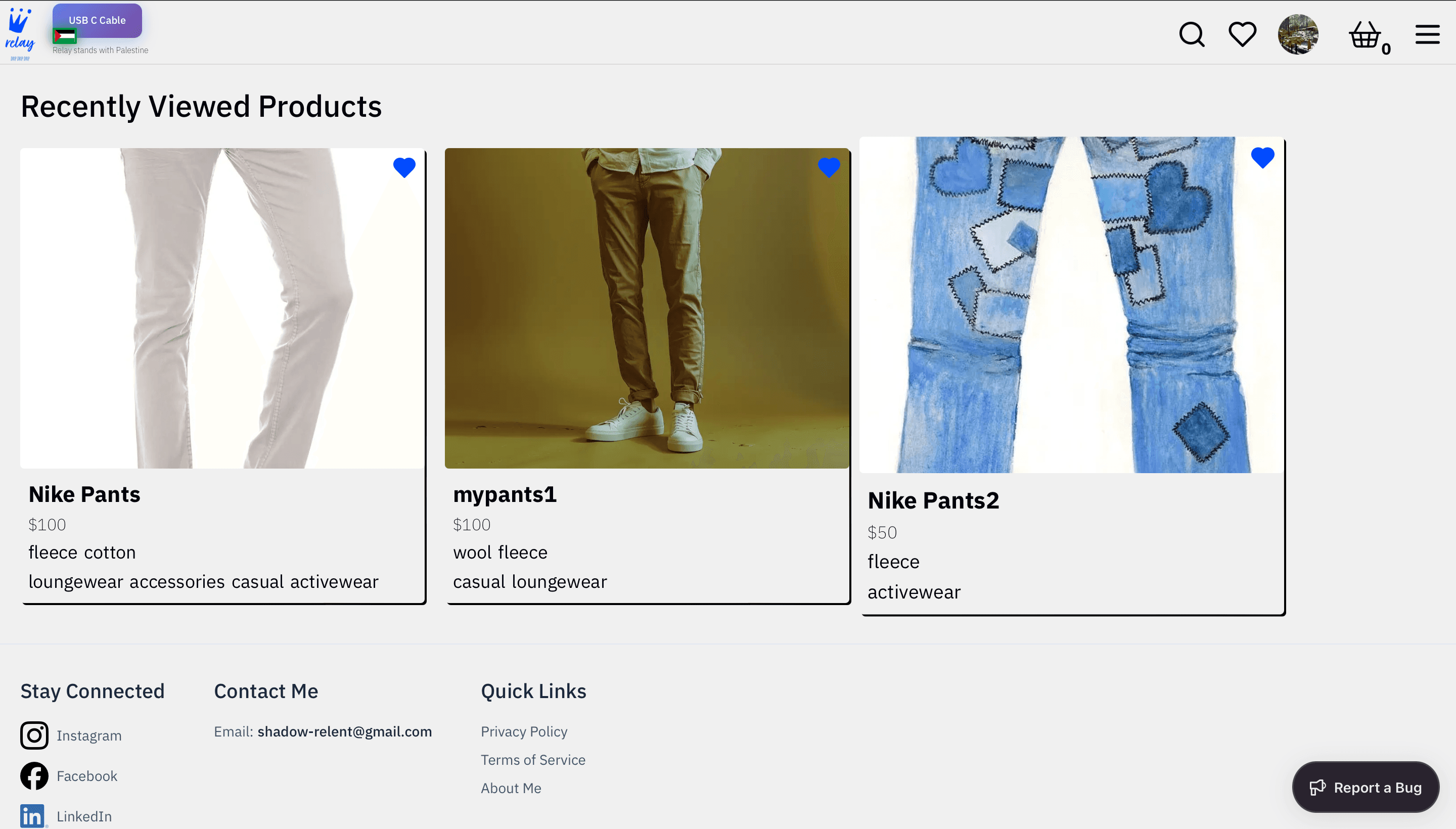Open the user profile avatar
This screenshot has height=829, width=1456.
click(x=1298, y=34)
